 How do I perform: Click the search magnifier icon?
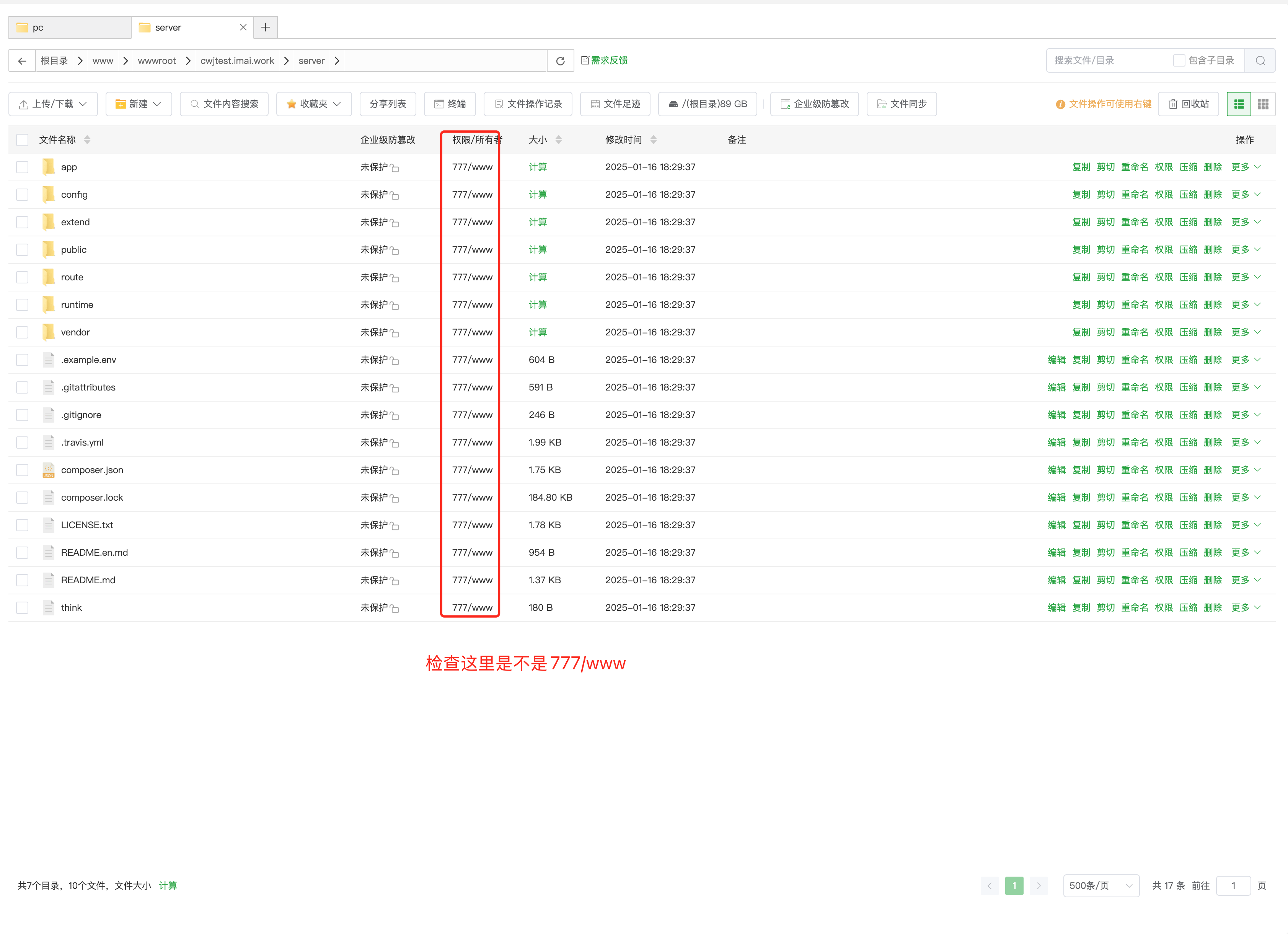1260,61
